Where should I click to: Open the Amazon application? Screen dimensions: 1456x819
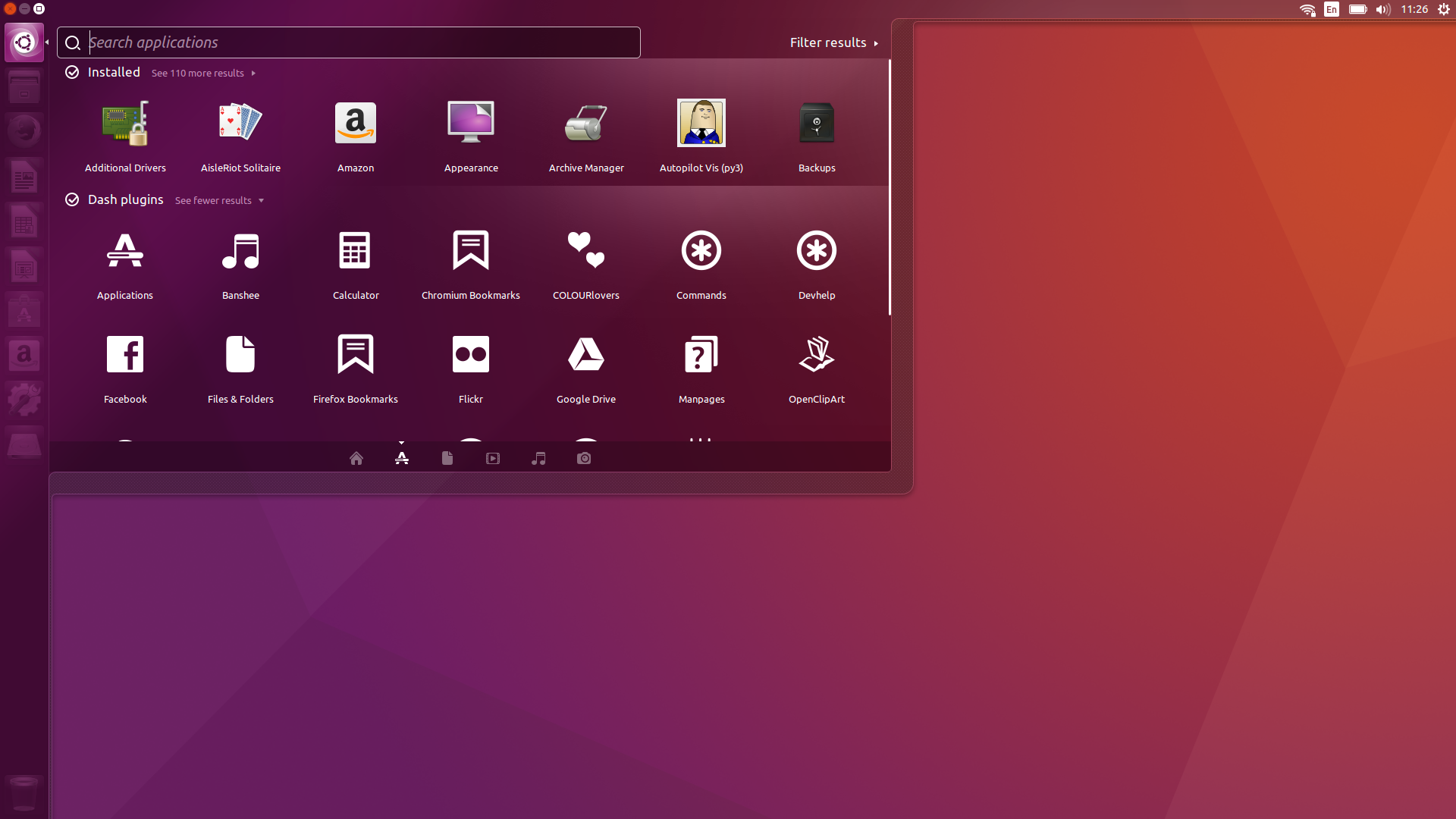point(355,136)
